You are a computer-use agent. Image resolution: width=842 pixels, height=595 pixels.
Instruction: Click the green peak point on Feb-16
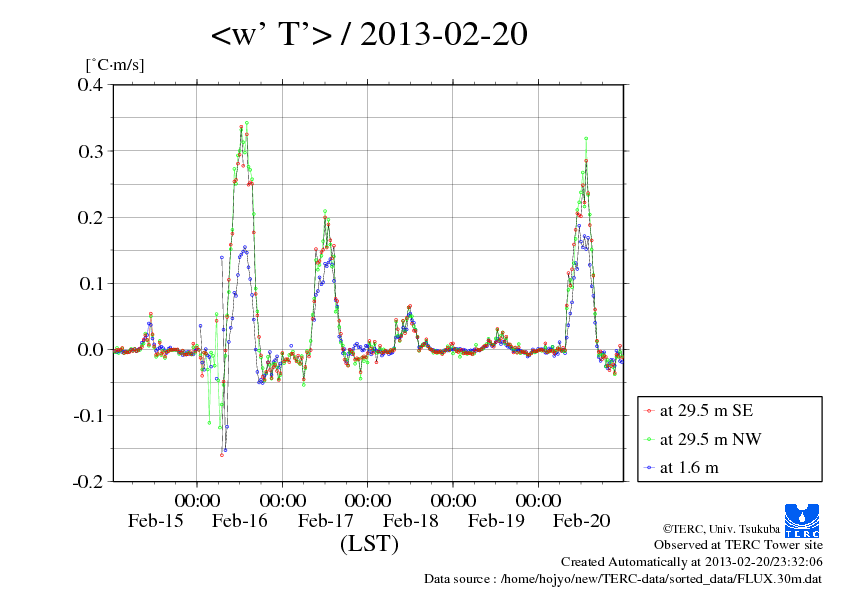[x=246, y=123]
